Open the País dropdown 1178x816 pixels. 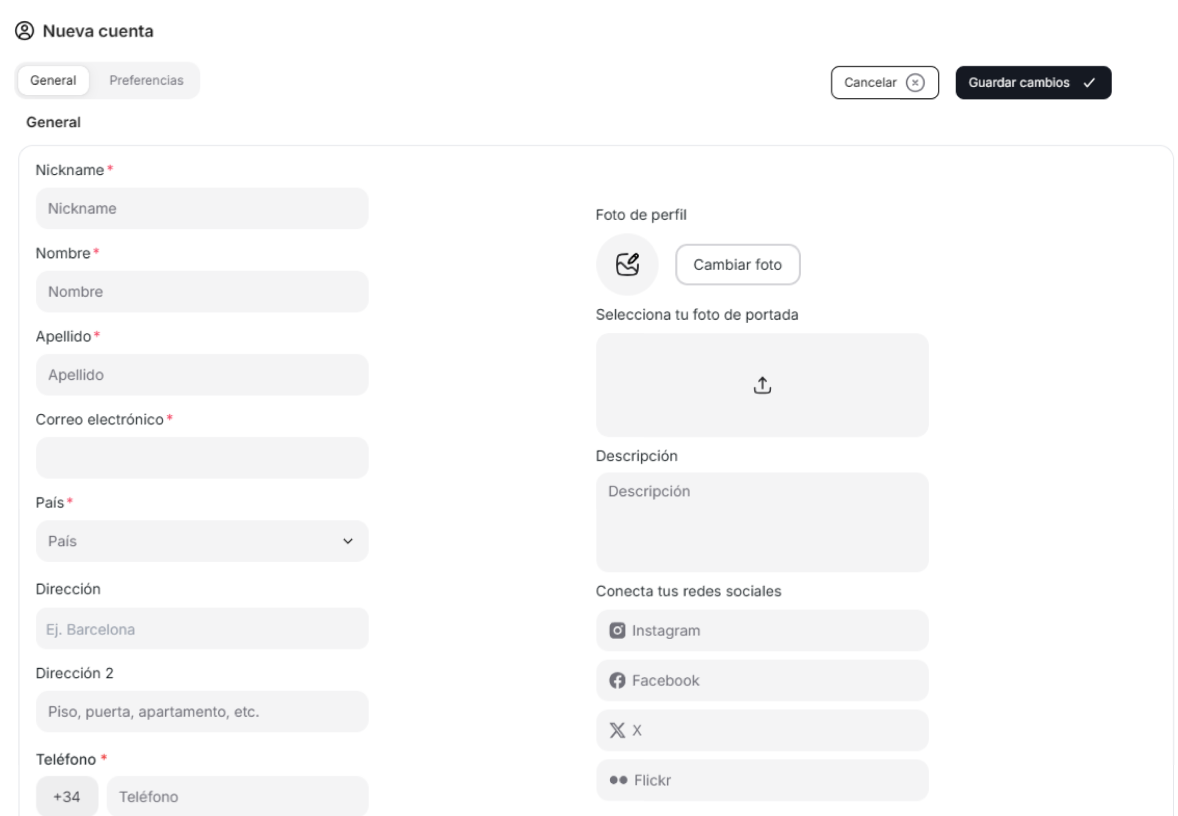pyautogui.click(x=202, y=541)
